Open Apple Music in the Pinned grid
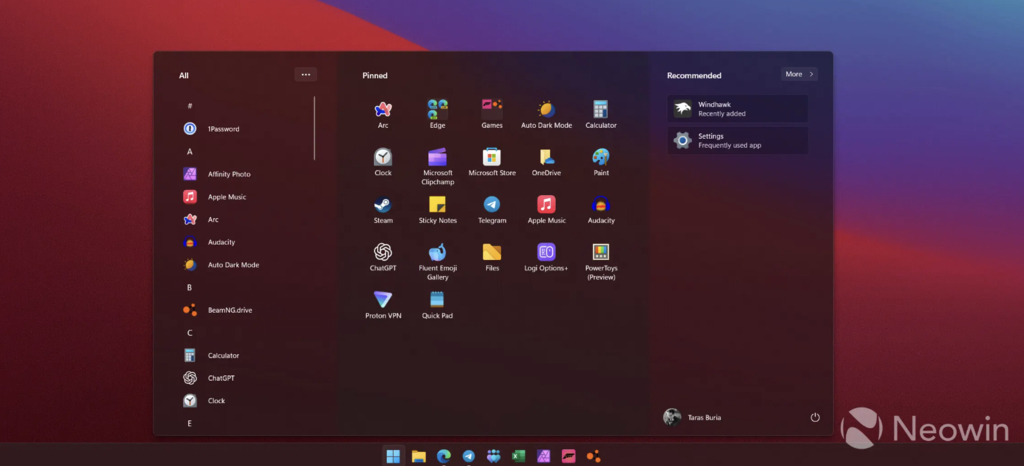 tap(547, 210)
